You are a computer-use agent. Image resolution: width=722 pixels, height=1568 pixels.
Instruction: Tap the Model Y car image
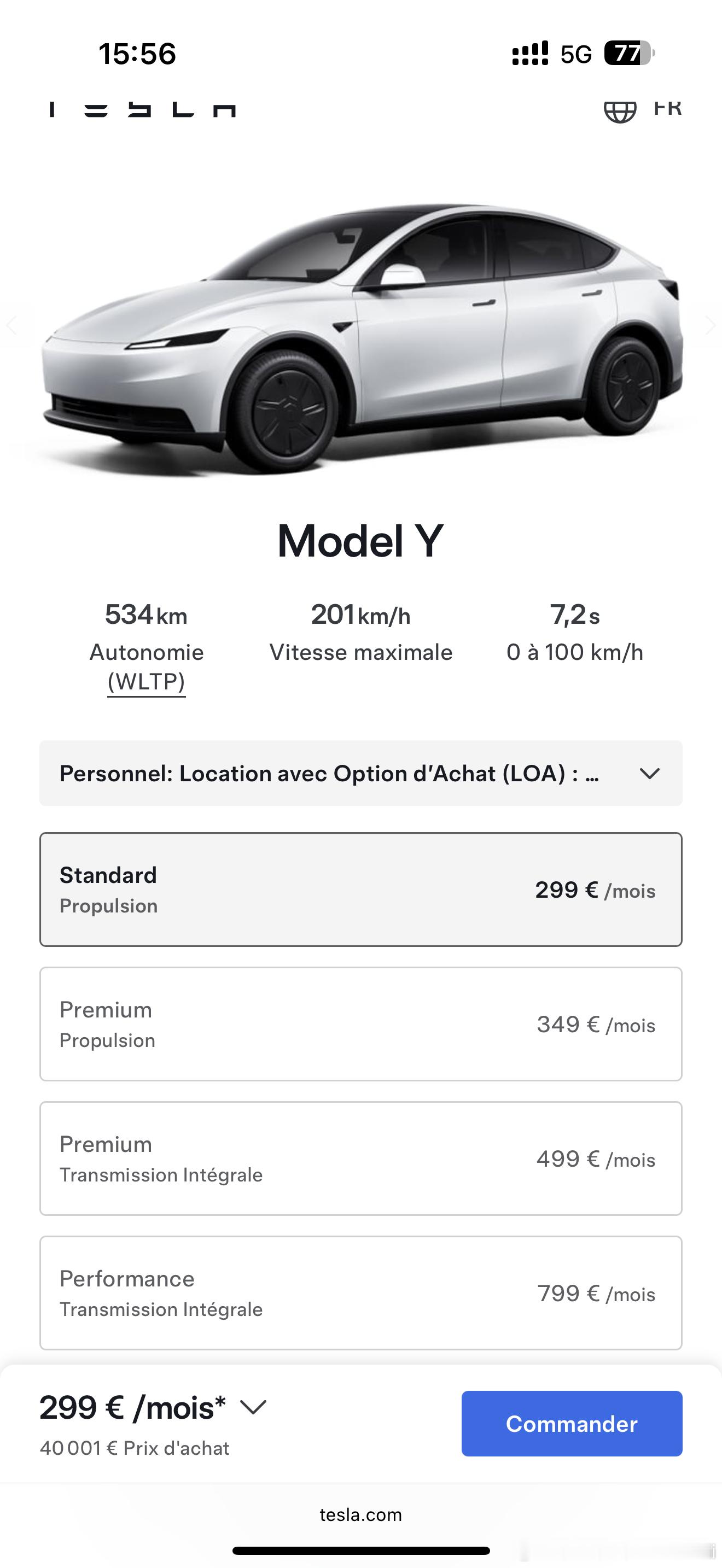point(360,335)
